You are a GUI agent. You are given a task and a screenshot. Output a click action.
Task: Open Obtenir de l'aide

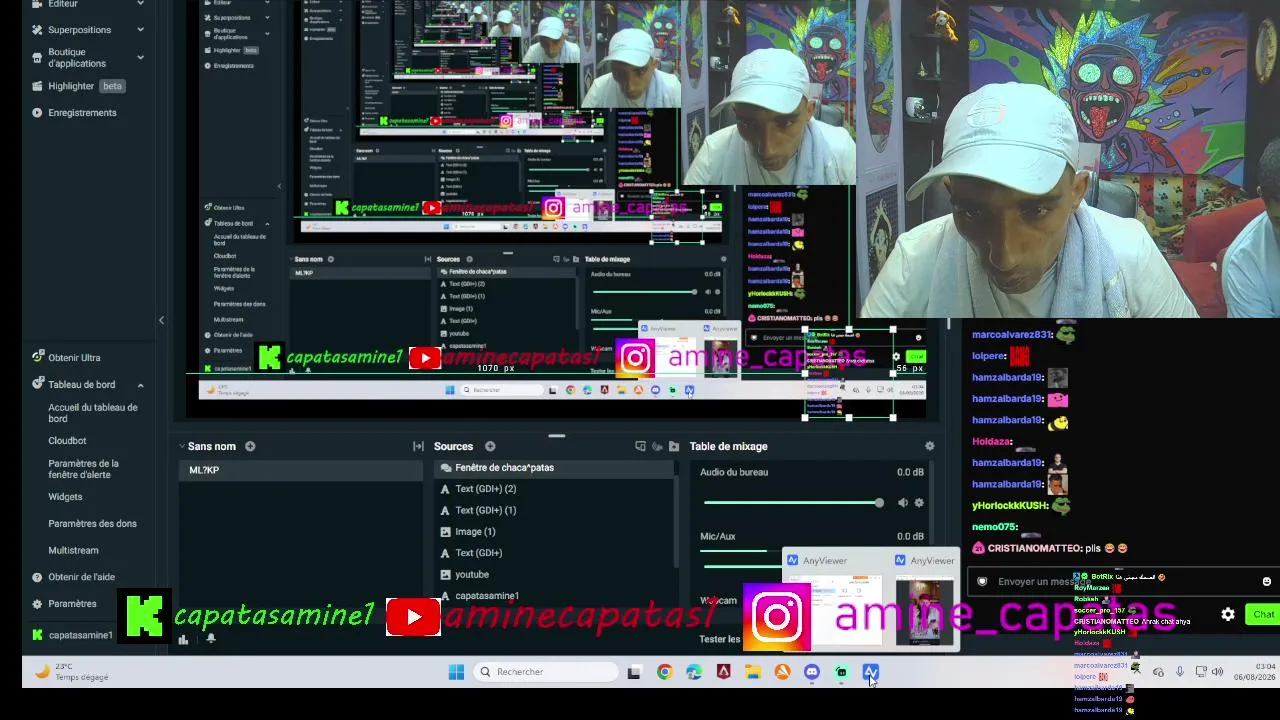81,577
